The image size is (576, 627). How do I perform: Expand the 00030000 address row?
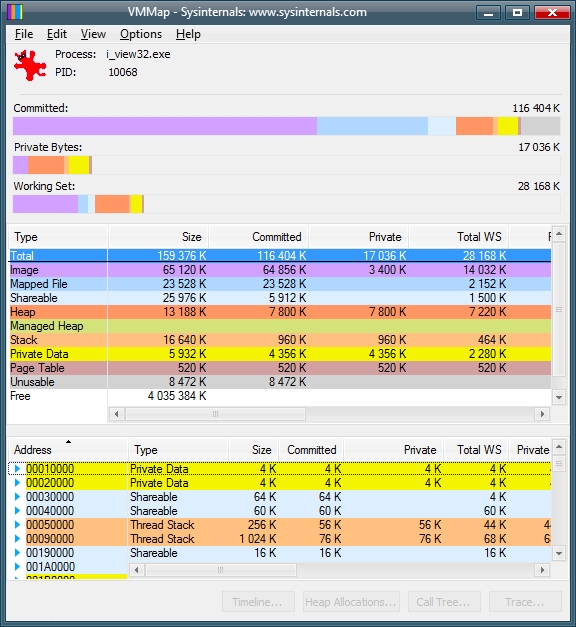[x=17, y=496]
